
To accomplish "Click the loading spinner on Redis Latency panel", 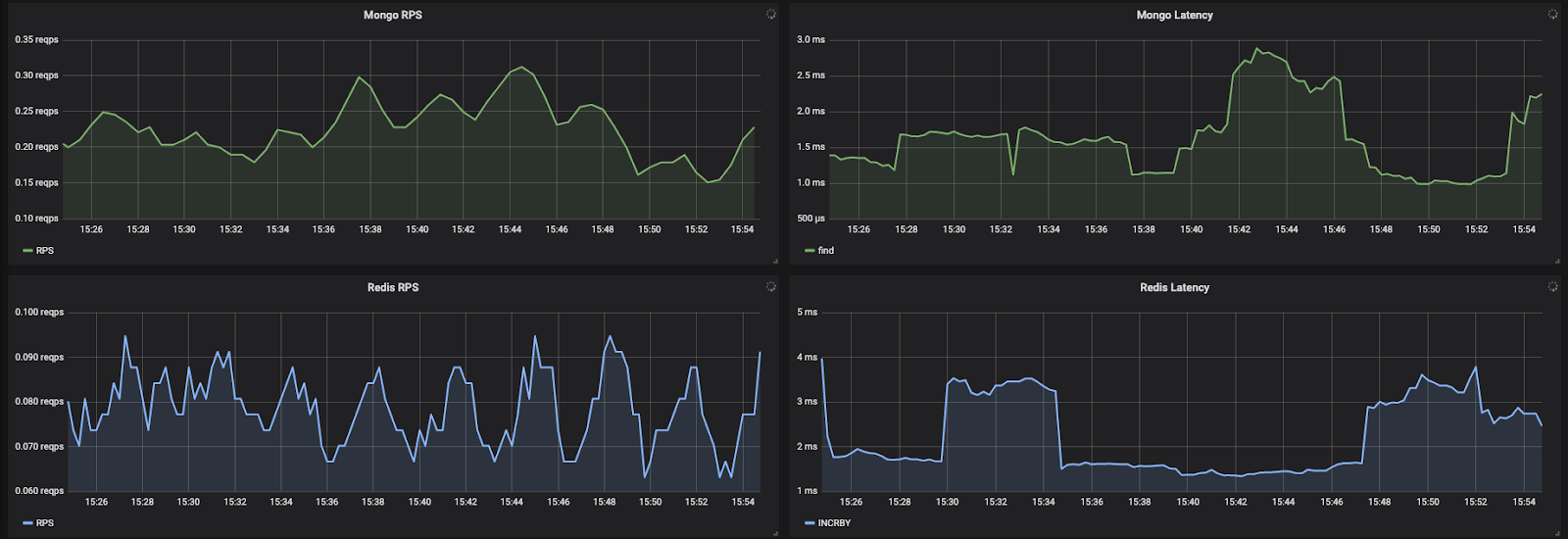I will click(x=1552, y=287).
